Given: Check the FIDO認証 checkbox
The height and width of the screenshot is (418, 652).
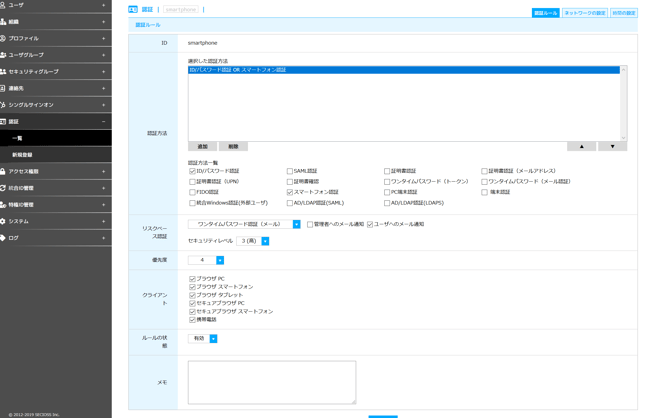Looking at the screenshot, I should (x=192, y=192).
